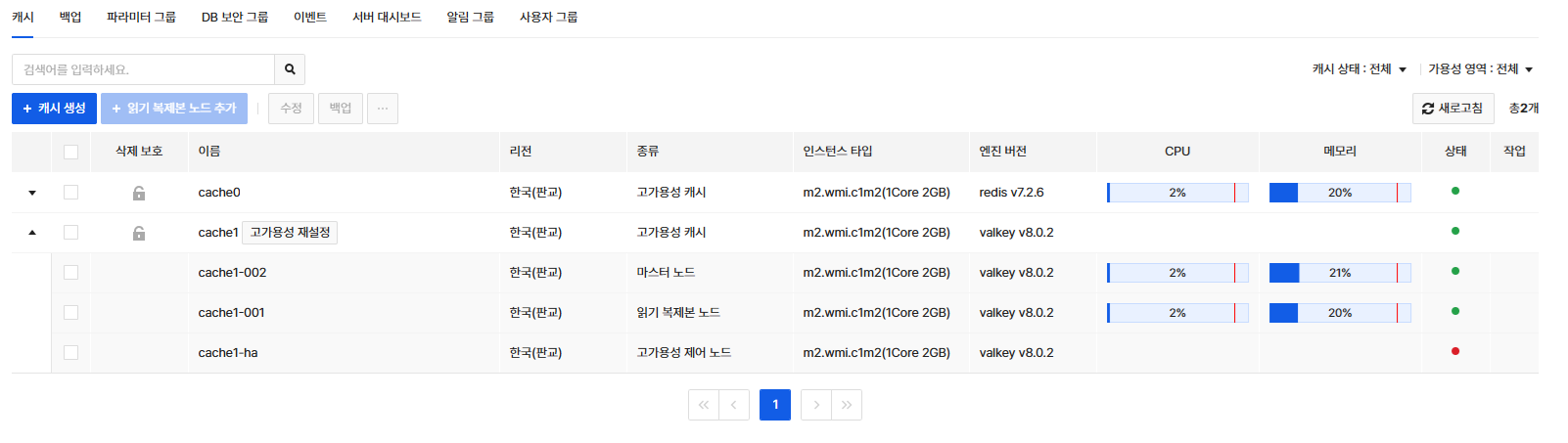The image size is (1568, 443).
Task: Click the 새로고침 refresh button
Action: click(1453, 109)
